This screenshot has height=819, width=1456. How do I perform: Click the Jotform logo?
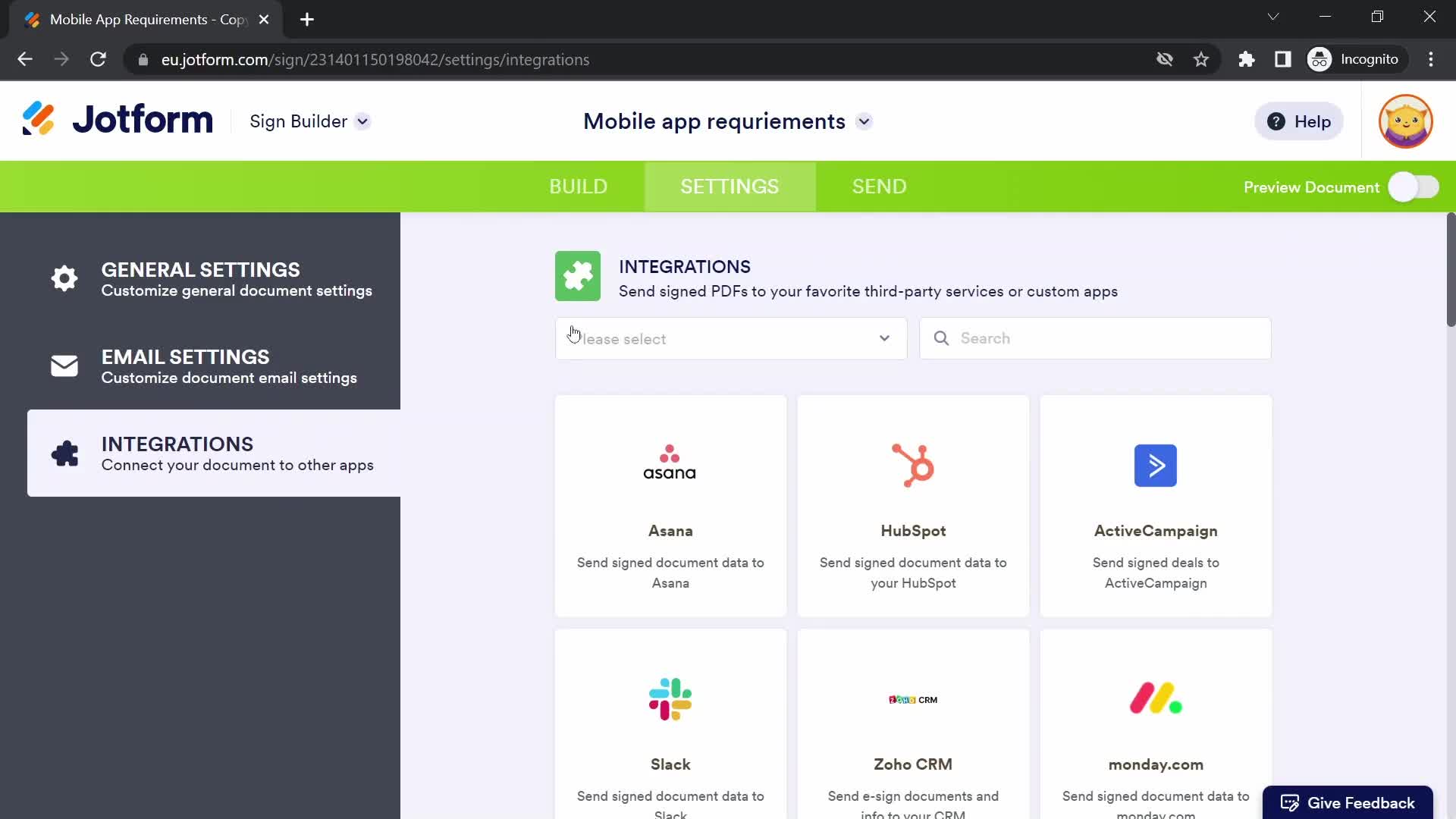coord(118,120)
